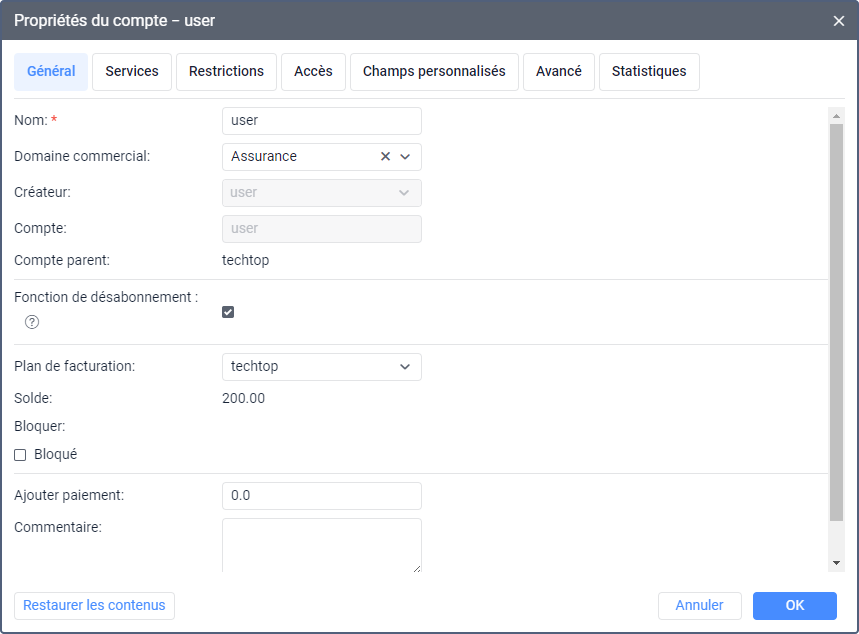The height and width of the screenshot is (634, 859).
Task: Click the Annuler button
Action: [699, 606]
